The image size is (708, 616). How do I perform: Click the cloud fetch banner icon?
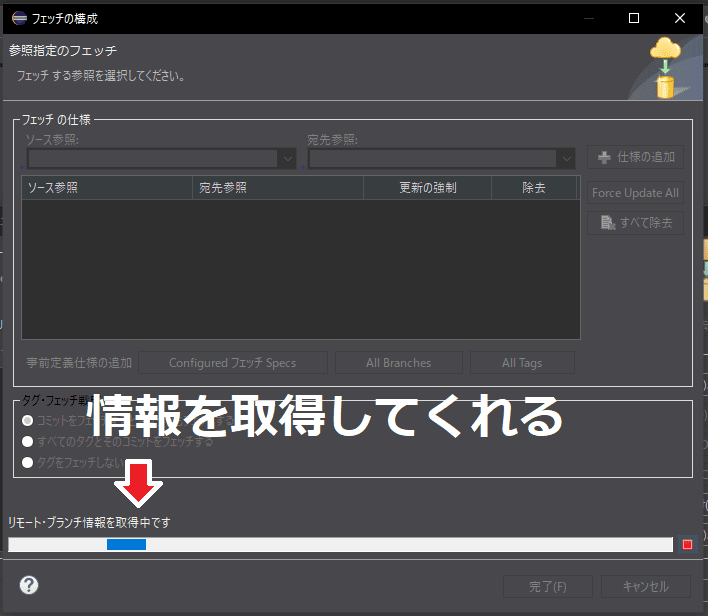(x=666, y=68)
